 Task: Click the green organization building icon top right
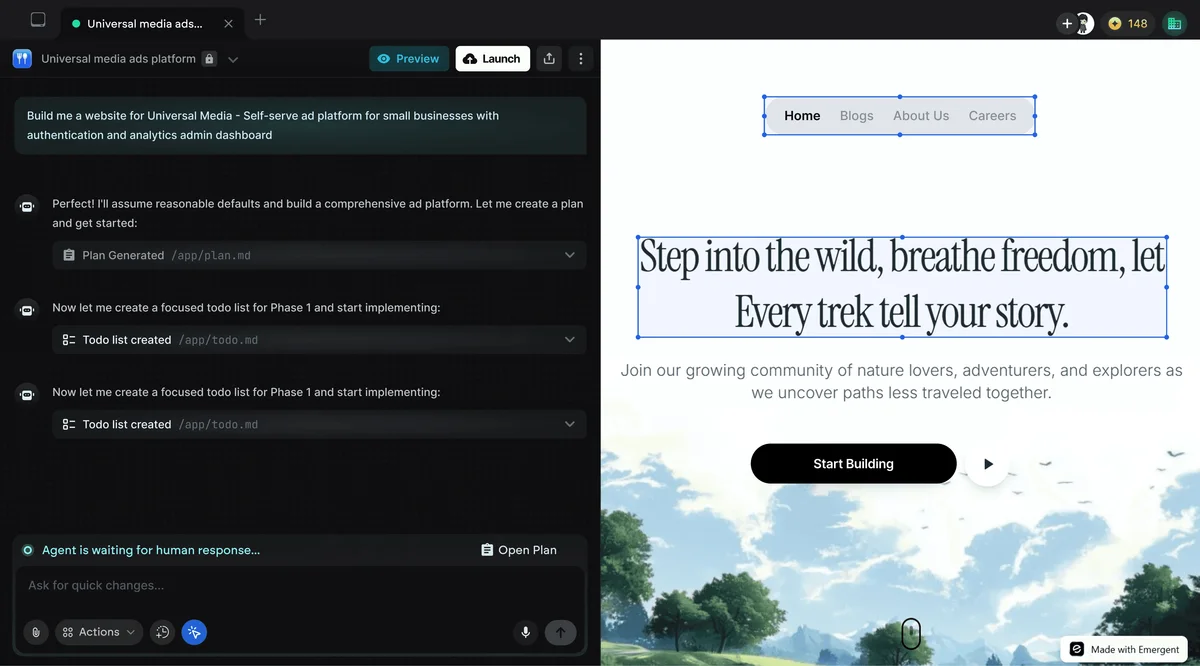1174,23
